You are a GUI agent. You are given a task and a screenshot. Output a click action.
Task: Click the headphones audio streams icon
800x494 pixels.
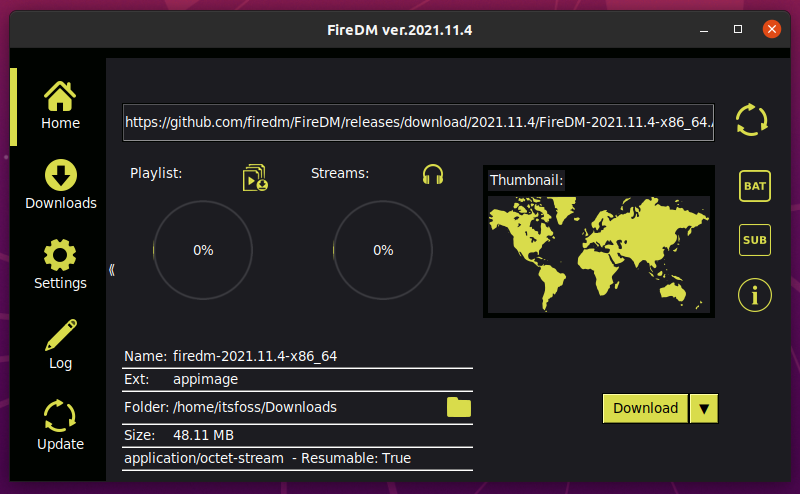point(433,174)
